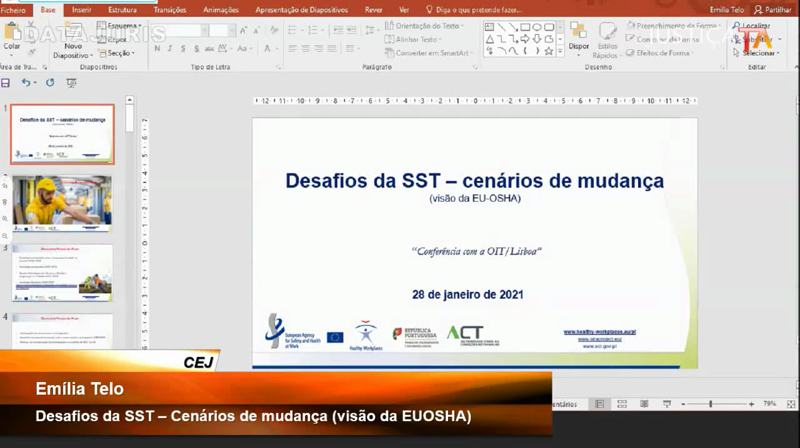
Task: Click the Colar paste icon
Action: coord(12,36)
